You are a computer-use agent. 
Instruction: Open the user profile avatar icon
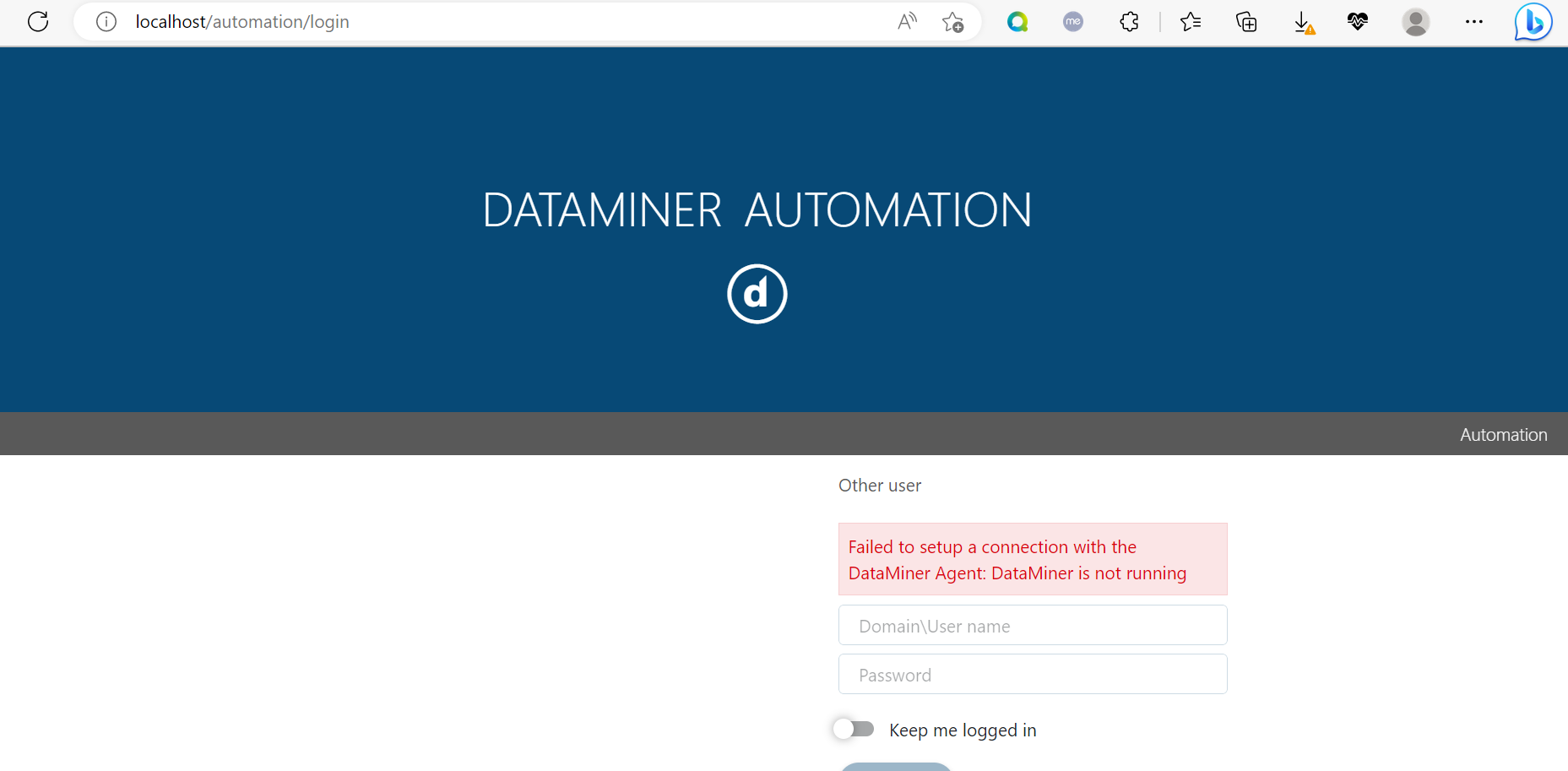coord(1416,21)
